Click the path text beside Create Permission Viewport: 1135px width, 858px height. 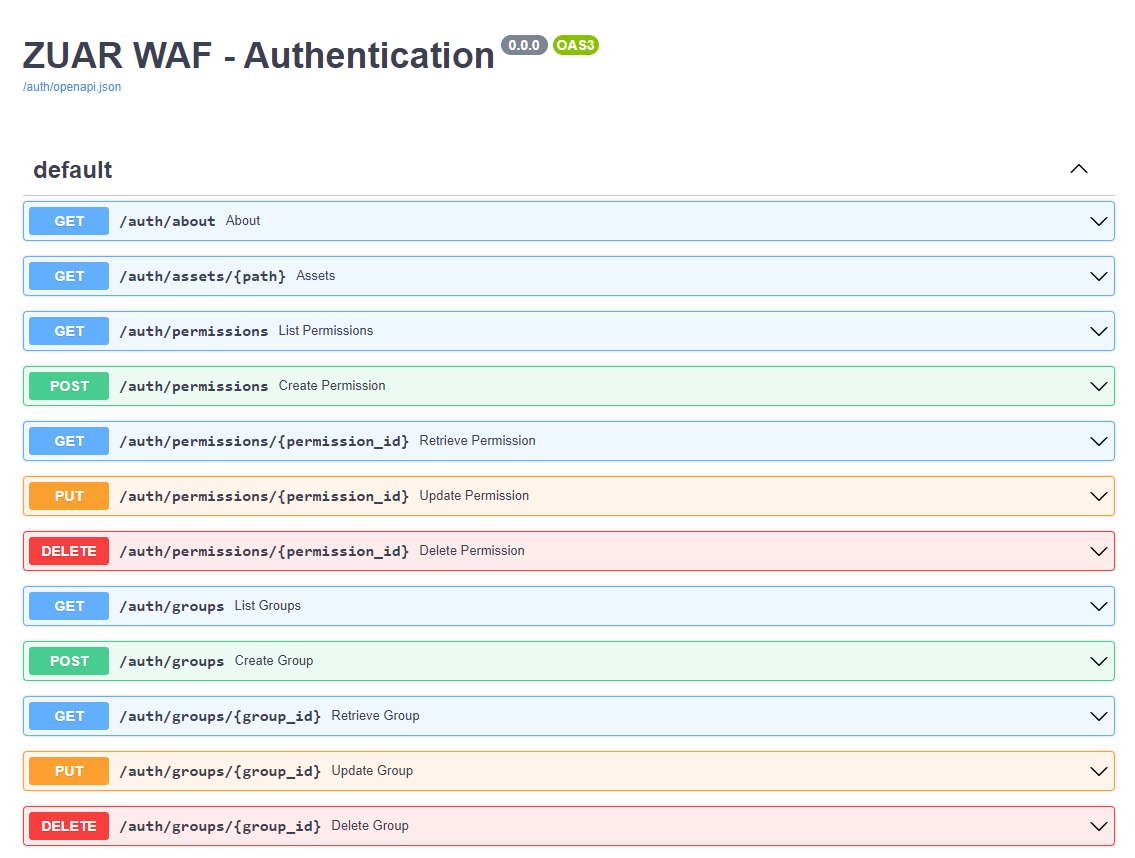click(x=194, y=387)
